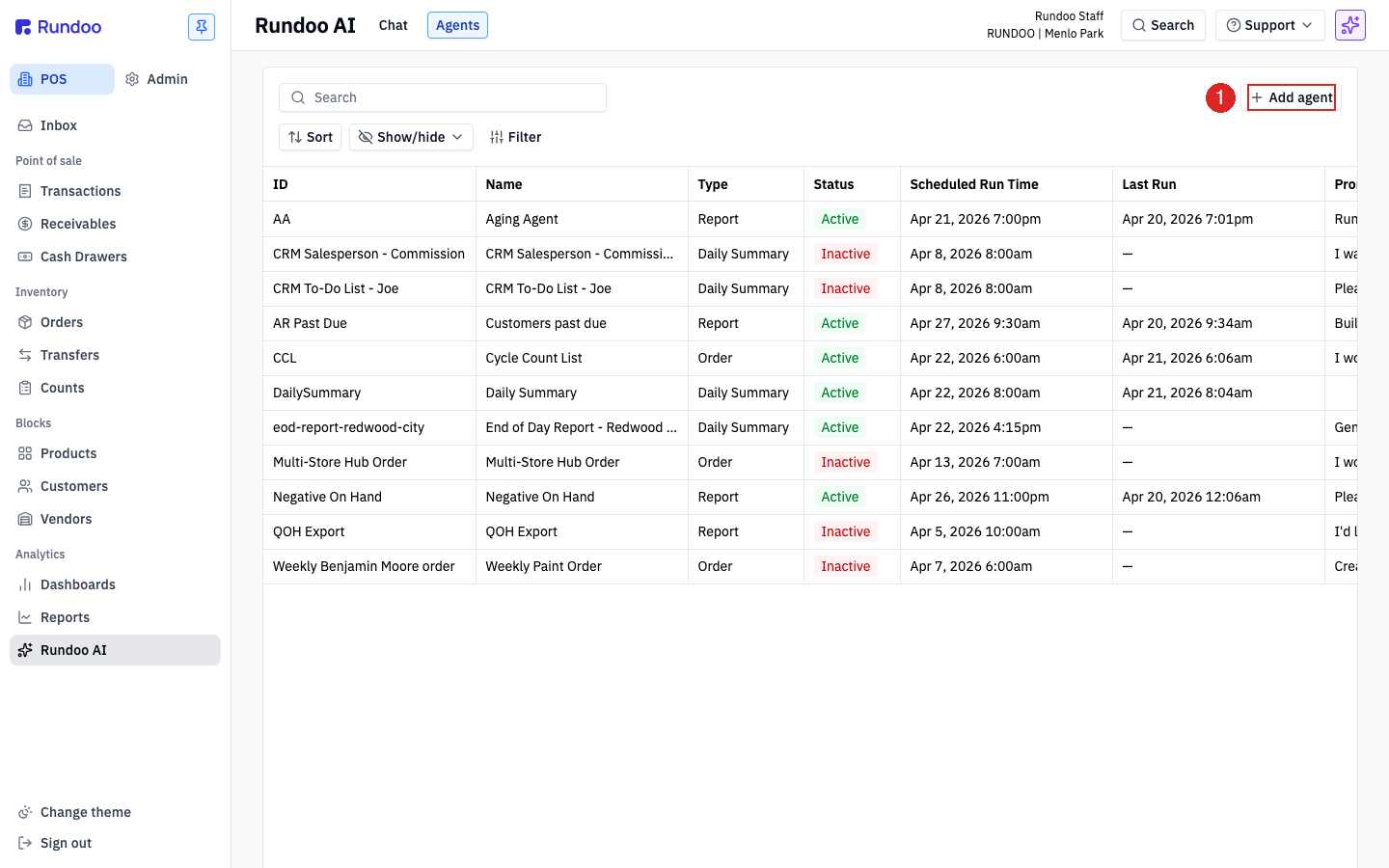
Task: Open 'Customers past due' agent
Action: (582, 323)
